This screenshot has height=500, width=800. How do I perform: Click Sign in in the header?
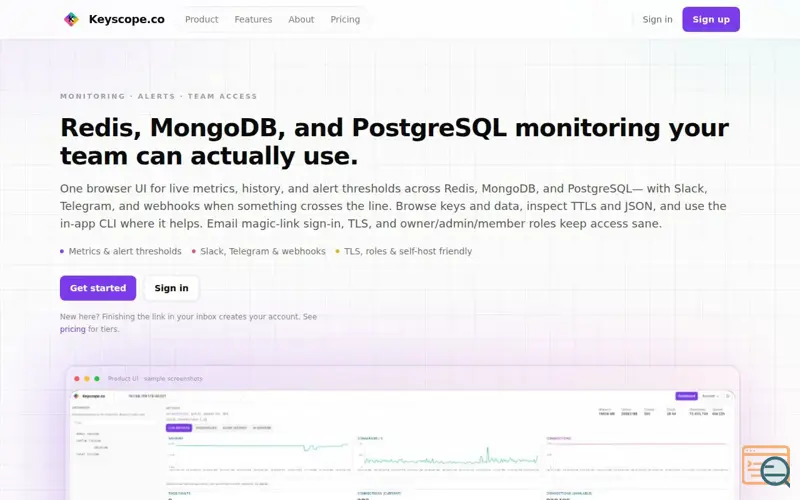coord(657,19)
